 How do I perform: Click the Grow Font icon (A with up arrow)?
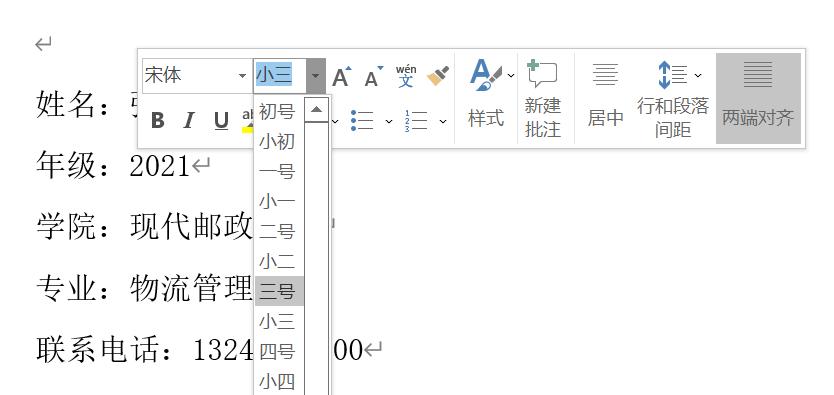[x=341, y=77]
